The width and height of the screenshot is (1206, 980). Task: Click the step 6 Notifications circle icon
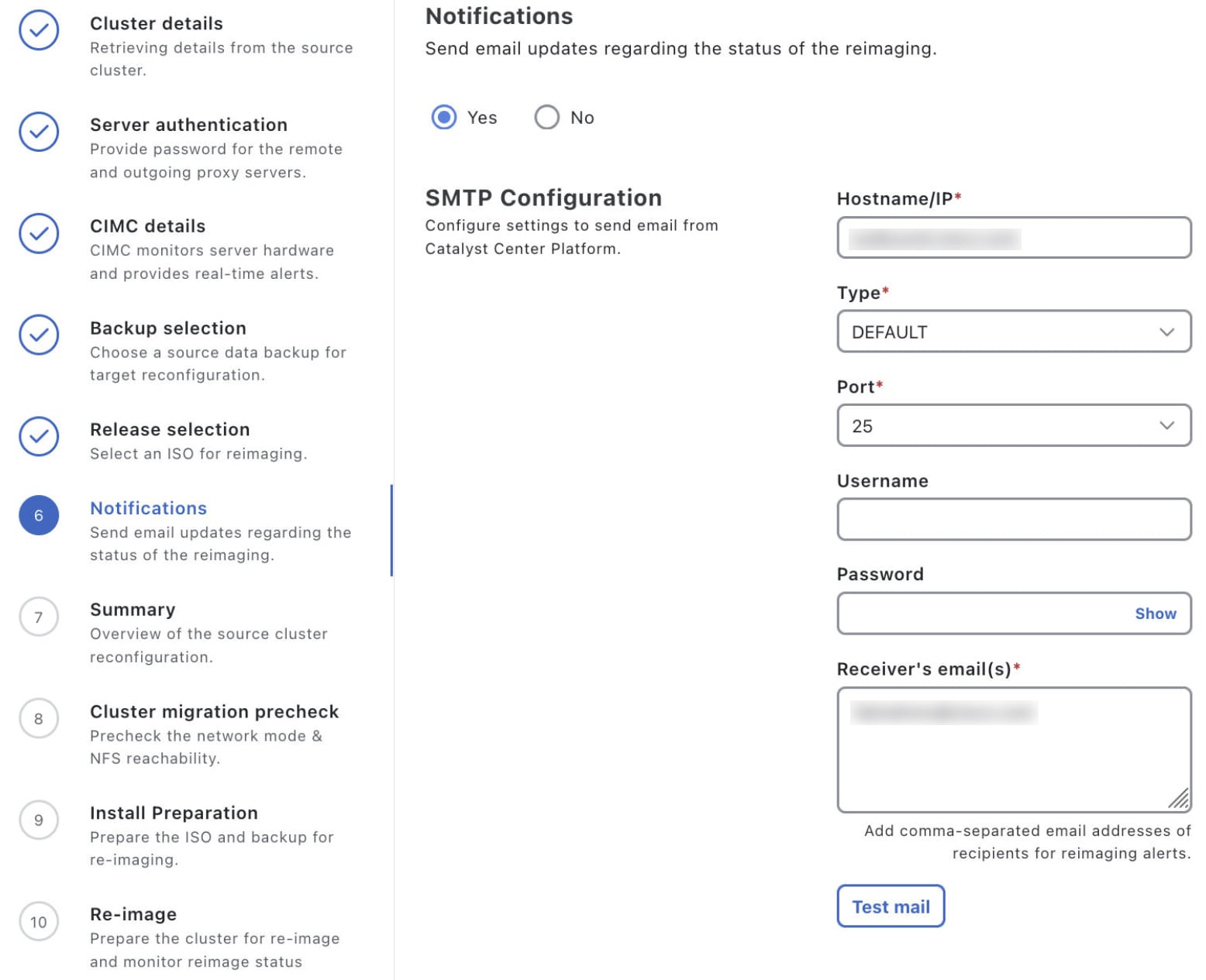(39, 515)
